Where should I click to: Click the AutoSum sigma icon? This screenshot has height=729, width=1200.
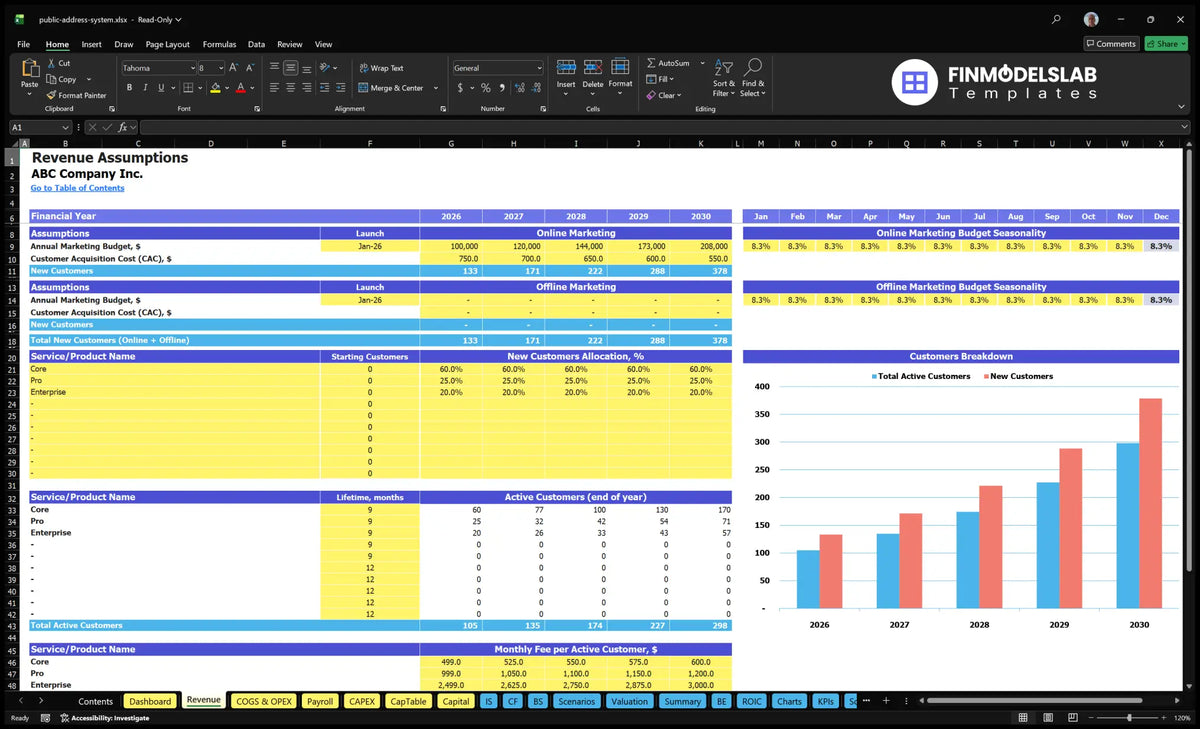652,63
